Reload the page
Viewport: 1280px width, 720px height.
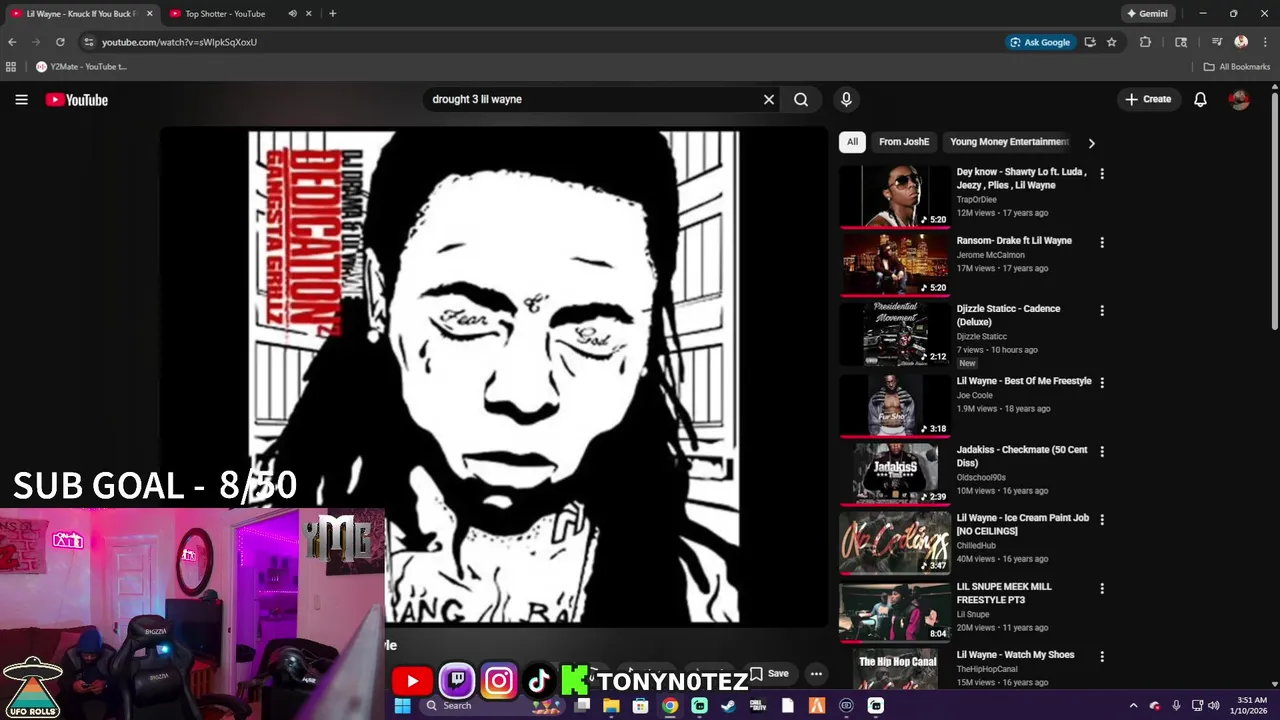(60, 42)
